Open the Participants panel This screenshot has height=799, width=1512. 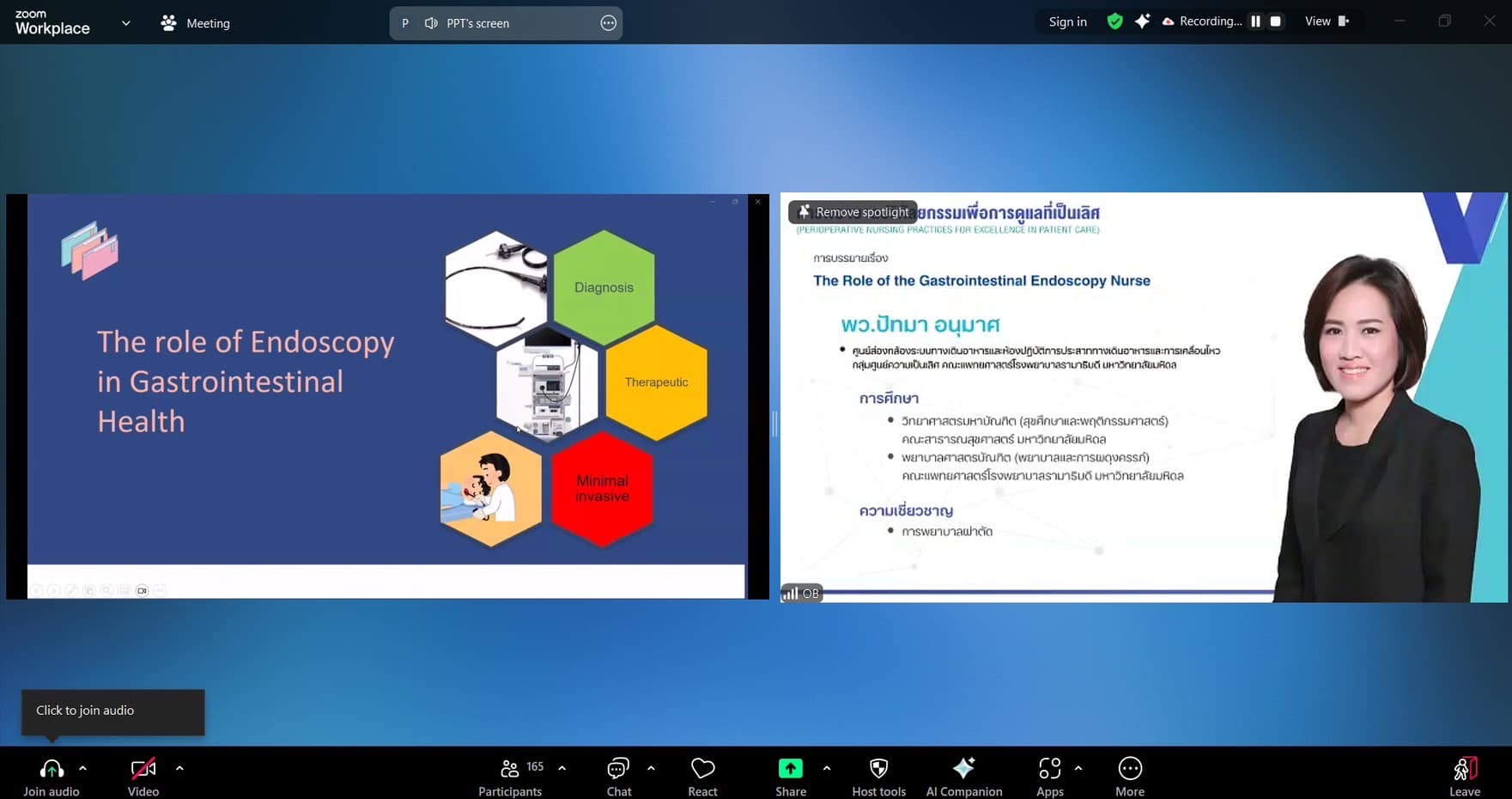coord(510,769)
